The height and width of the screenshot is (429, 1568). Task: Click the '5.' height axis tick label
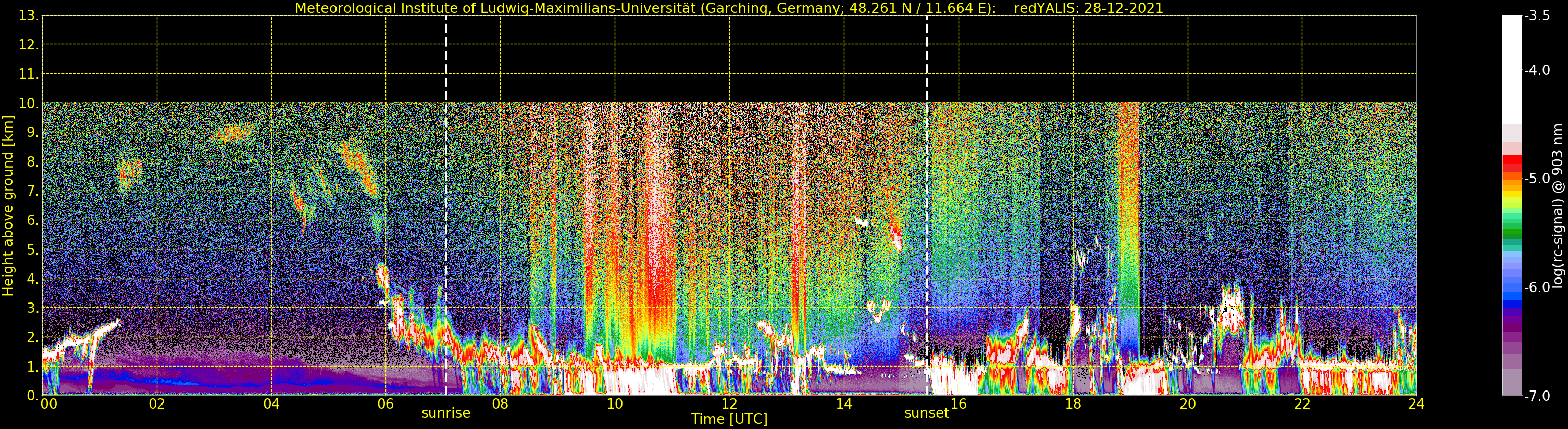pyautogui.click(x=33, y=249)
